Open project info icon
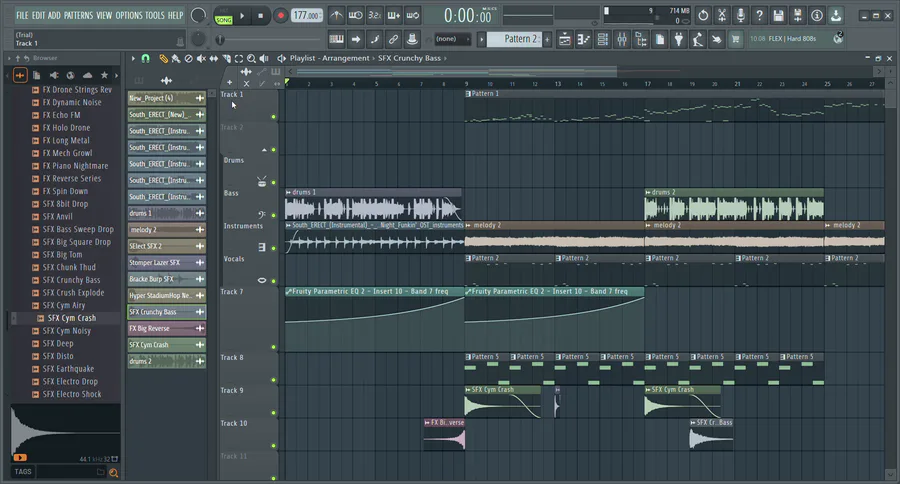The height and width of the screenshot is (484, 900). tap(816, 16)
